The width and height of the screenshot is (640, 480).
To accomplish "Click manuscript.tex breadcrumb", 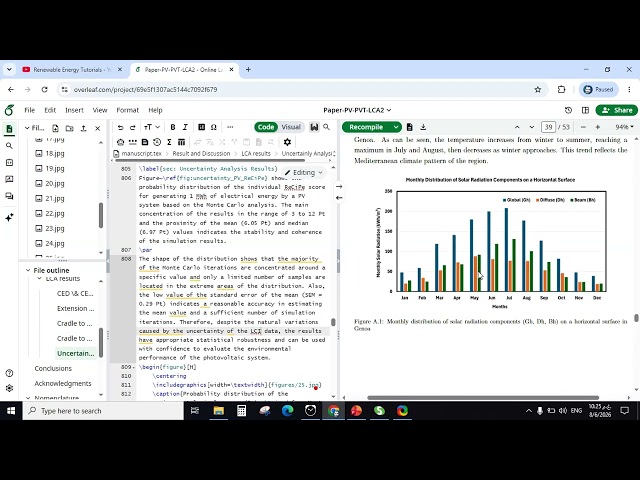I will (x=141, y=153).
